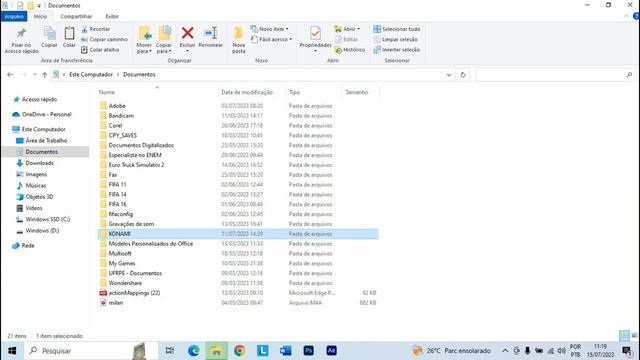The image size is (640, 360).
Task: Click Limpar seleção
Action: click(396, 39)
